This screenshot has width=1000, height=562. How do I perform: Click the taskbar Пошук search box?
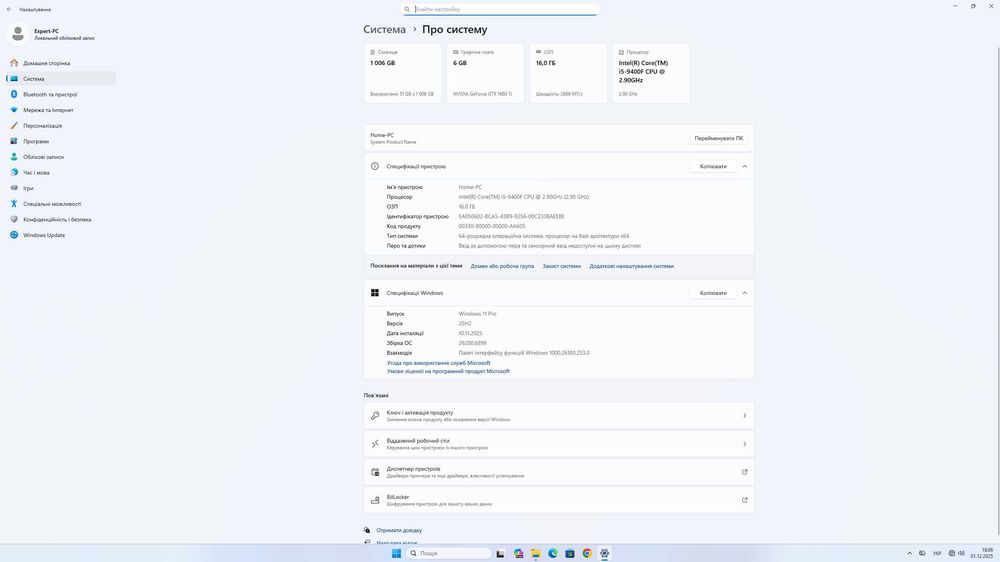click(x=449, y=553)
